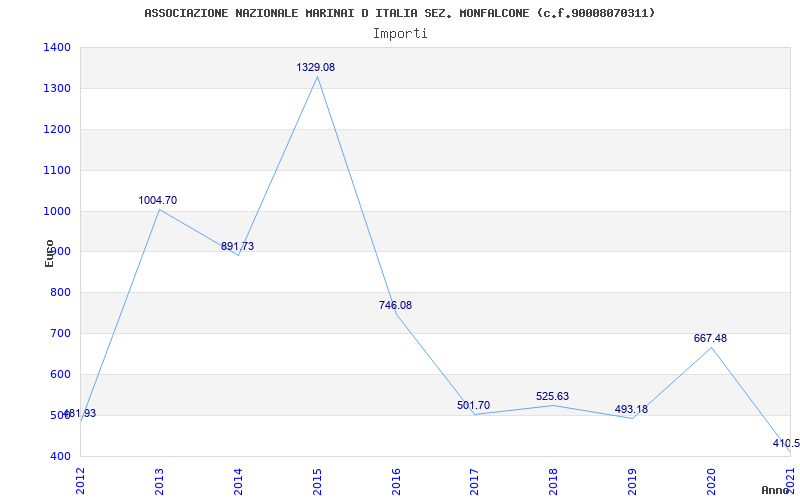
Task: Click the 493.18 data label
Action: pyautogui.click(x=631, y=409)
